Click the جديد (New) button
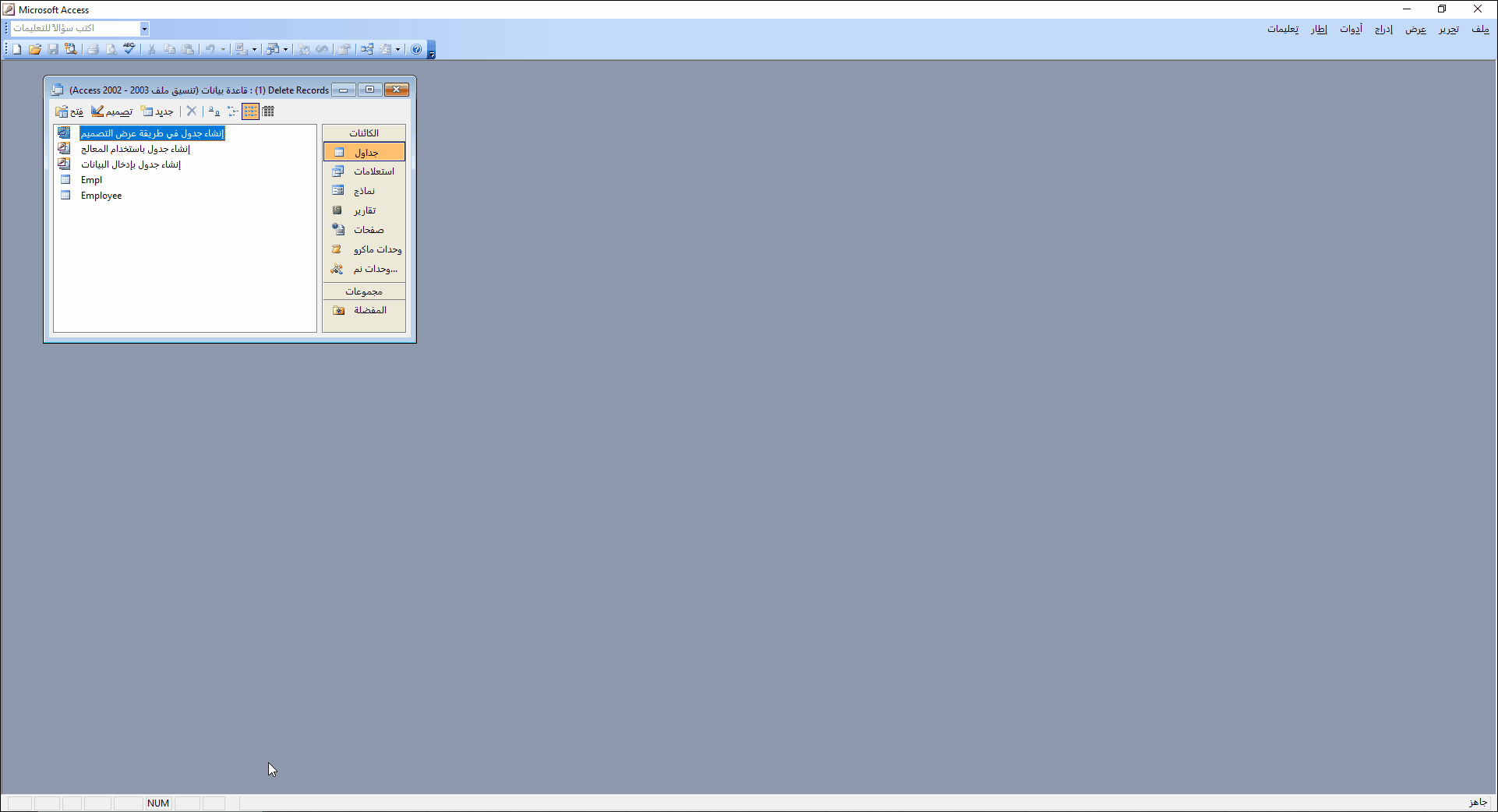Screen dimensions: 1498x812 pyautogui.click(x=157, y=111)
